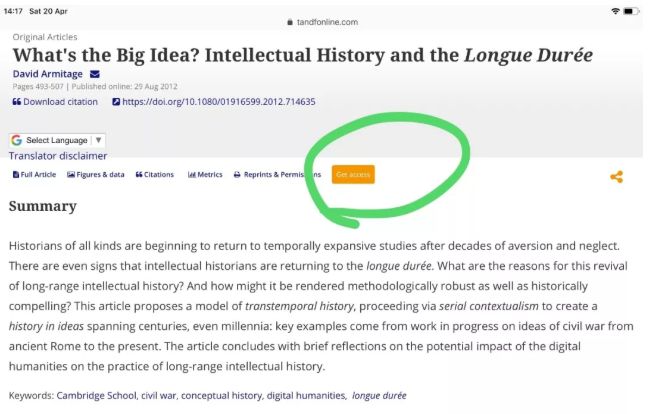
Task: Expand the language list using its arrow
Action: point(98,140)
